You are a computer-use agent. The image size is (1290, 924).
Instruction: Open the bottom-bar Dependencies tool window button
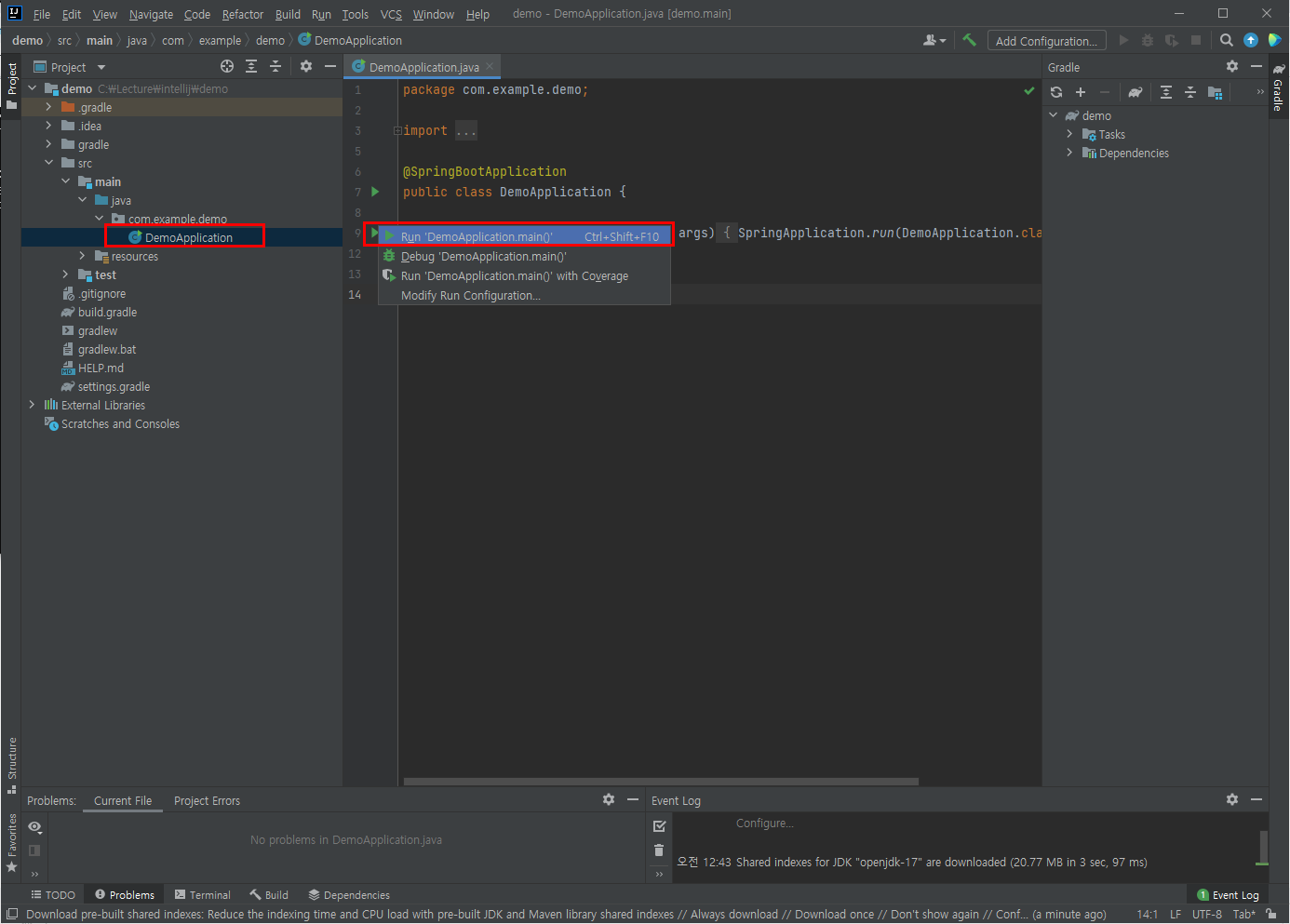coord(349,894)
